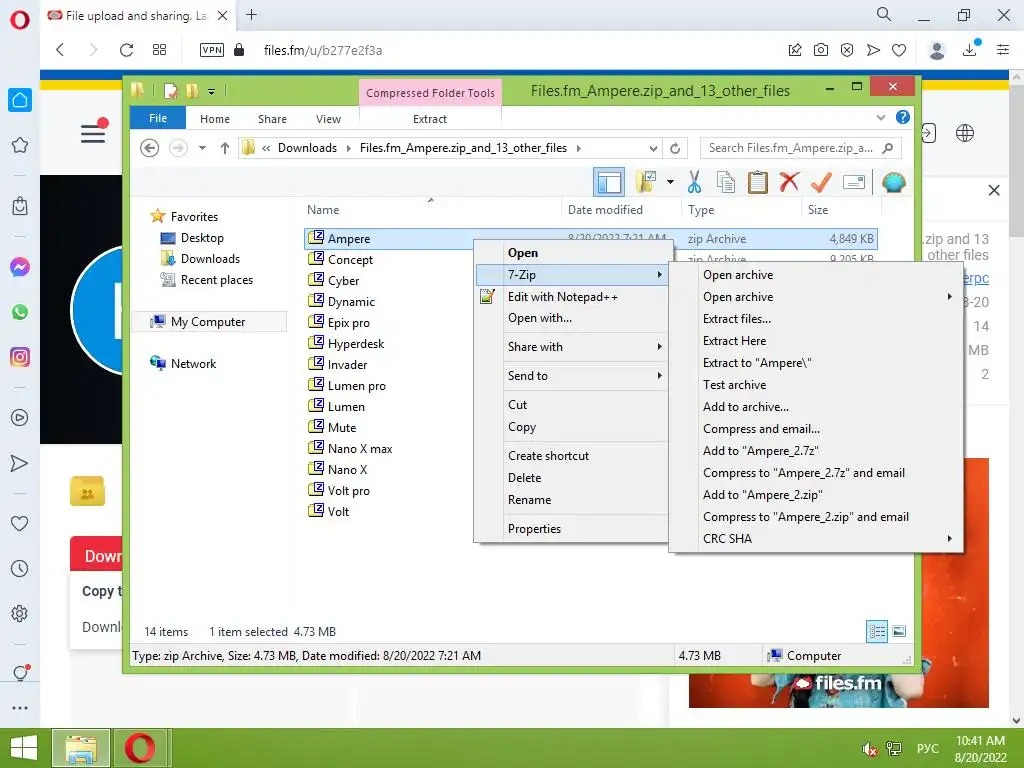
Task: Click the Windows Start button
Action: [x=24, y=748]
